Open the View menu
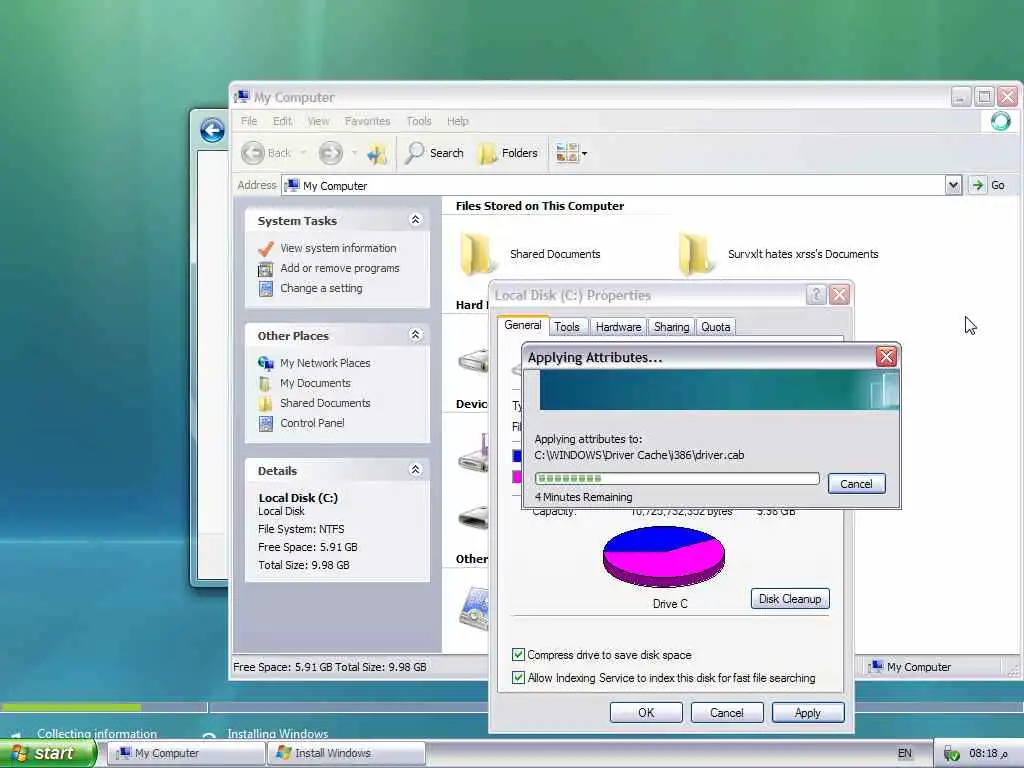1024x768 pixels. pos(318,121)
